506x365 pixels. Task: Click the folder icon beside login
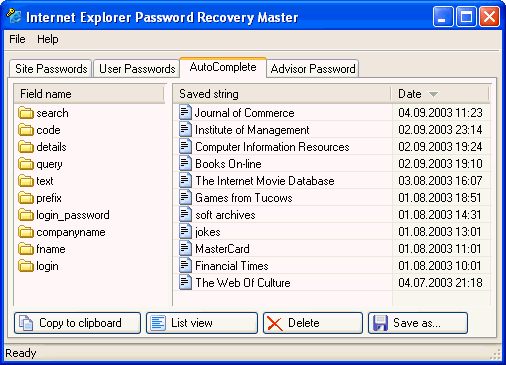[x=26, y=266]
